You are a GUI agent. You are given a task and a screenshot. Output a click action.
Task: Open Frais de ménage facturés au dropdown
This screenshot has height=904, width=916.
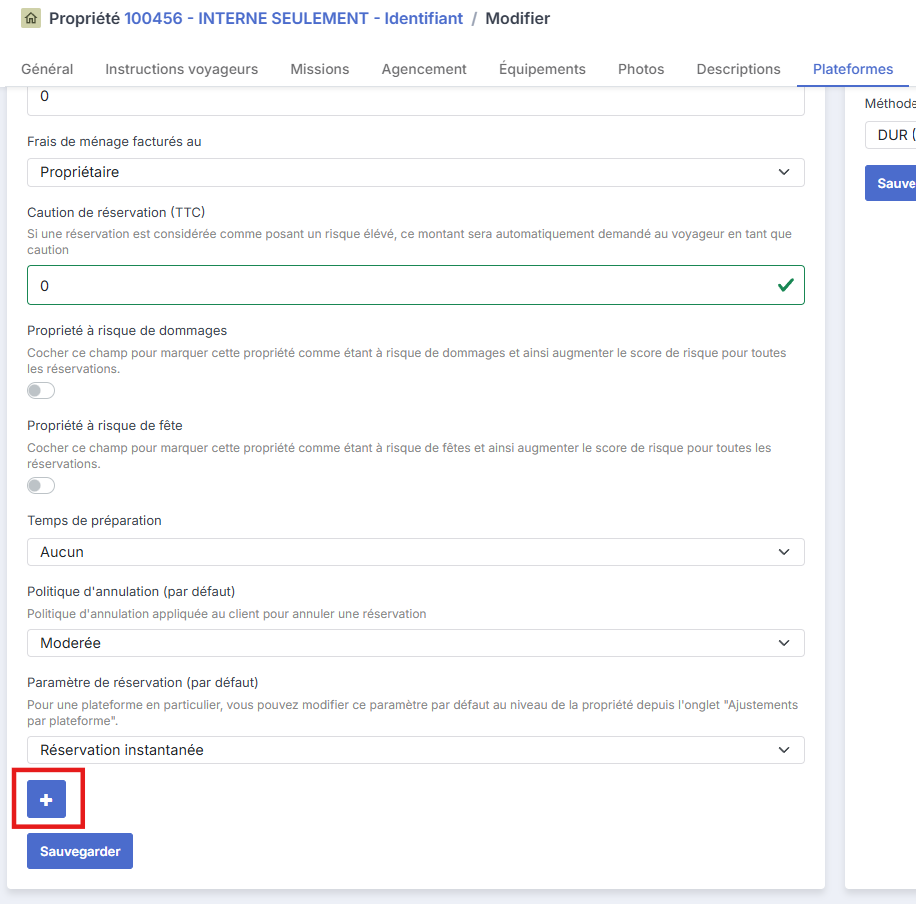point(415,172)
